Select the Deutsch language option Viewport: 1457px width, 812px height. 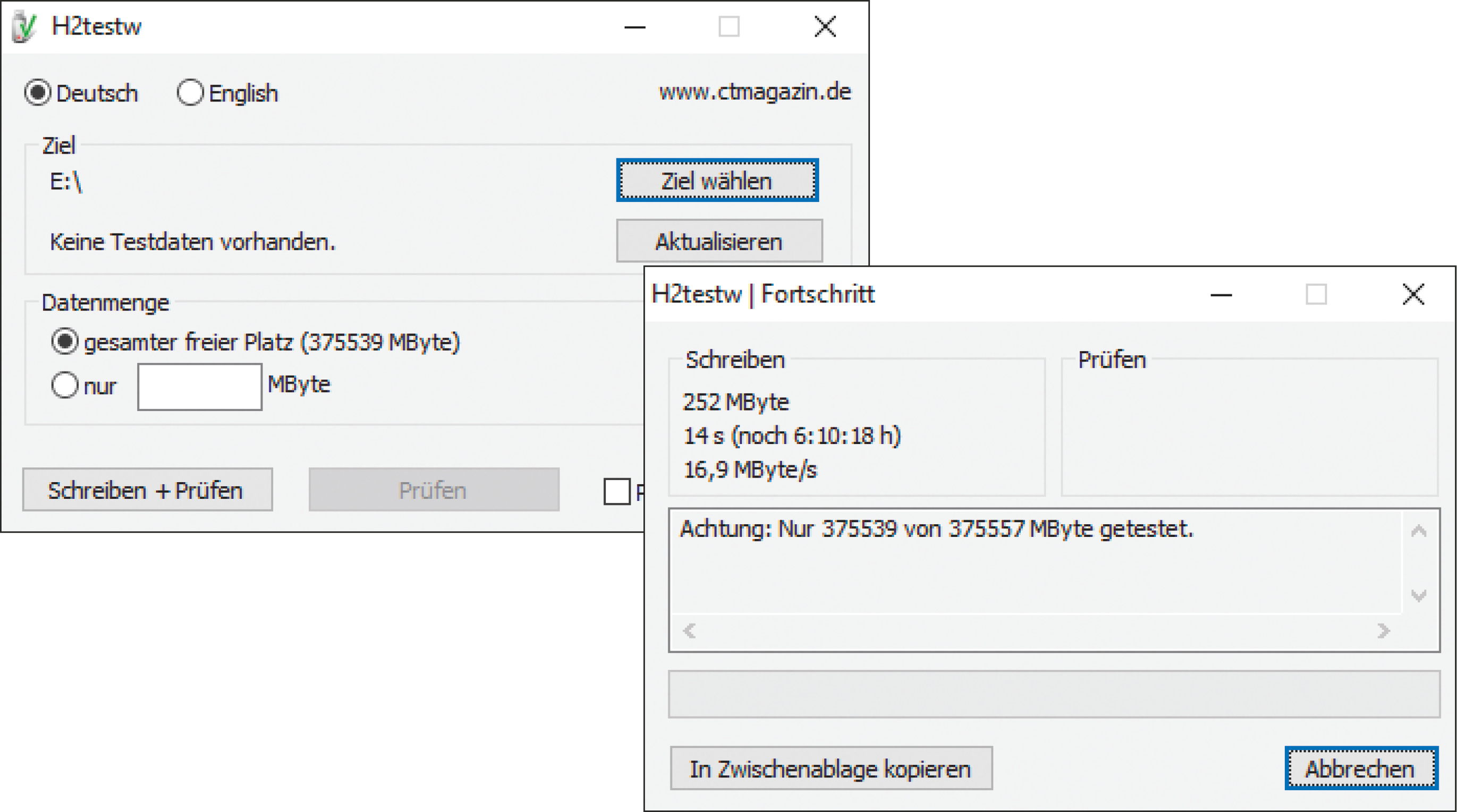pos(38,93)
